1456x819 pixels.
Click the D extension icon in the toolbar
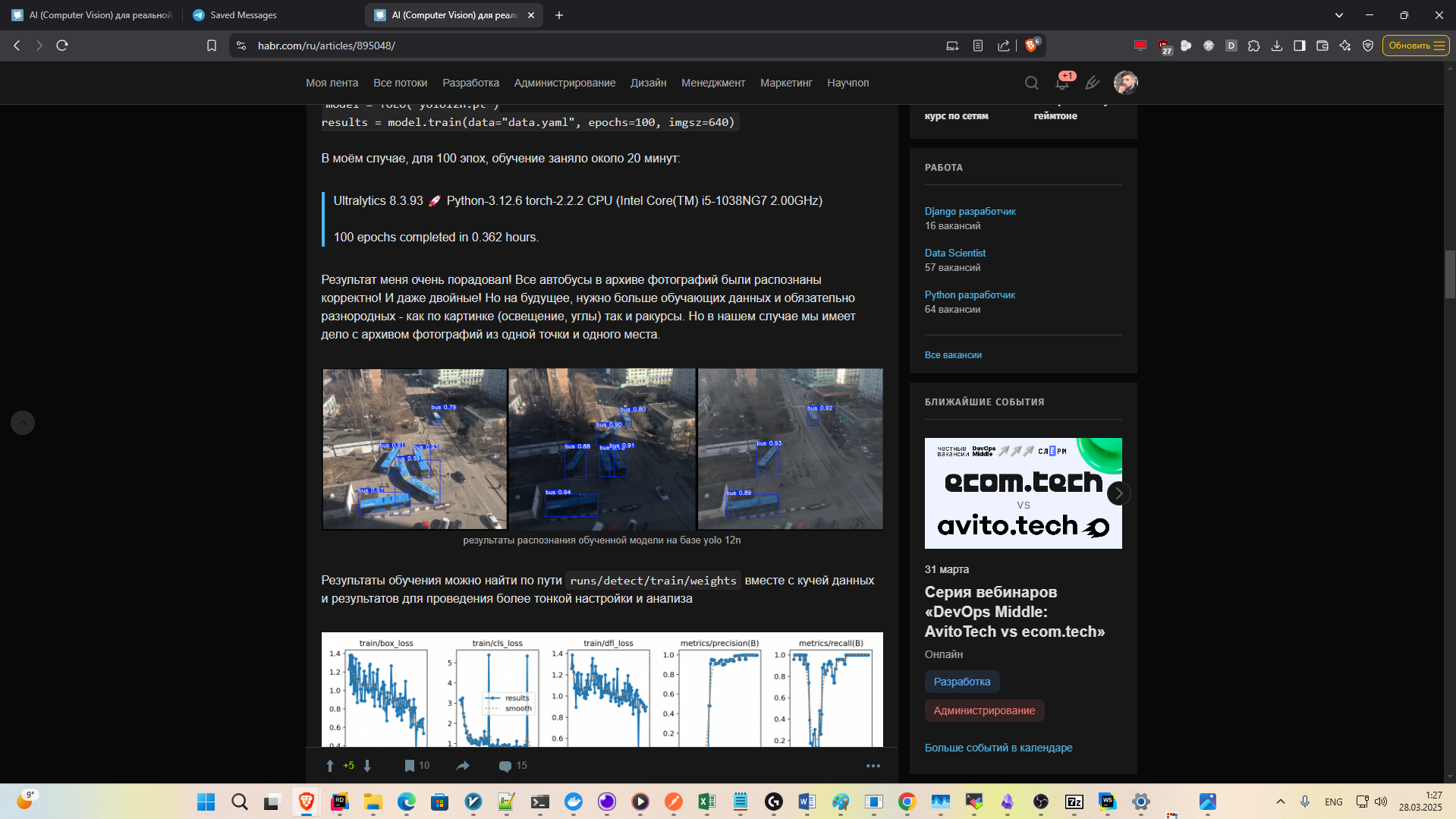pos(1231,46)
